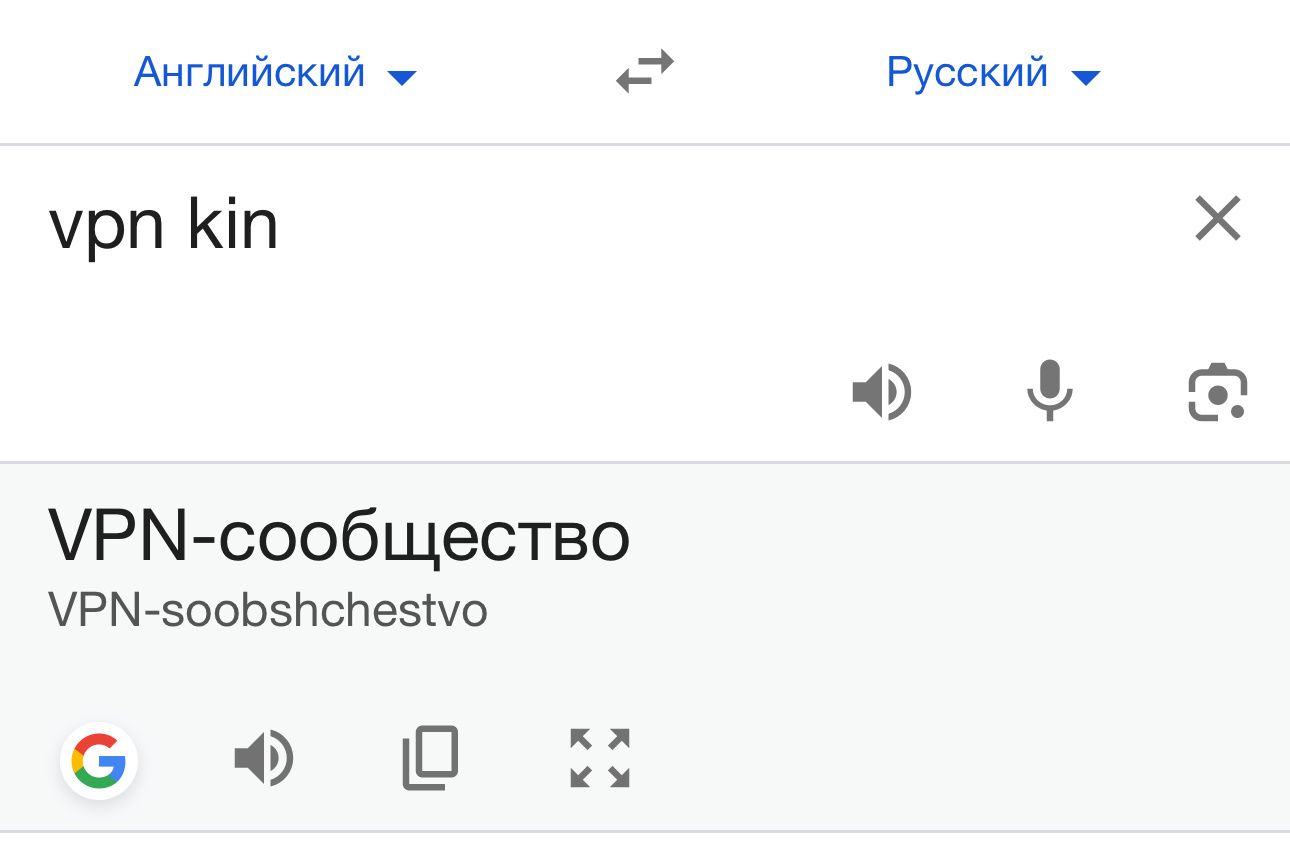The height and width of the screenshot is (842, 1290).
Task: Play audio of Russian translation
Action: click(264, 759)
